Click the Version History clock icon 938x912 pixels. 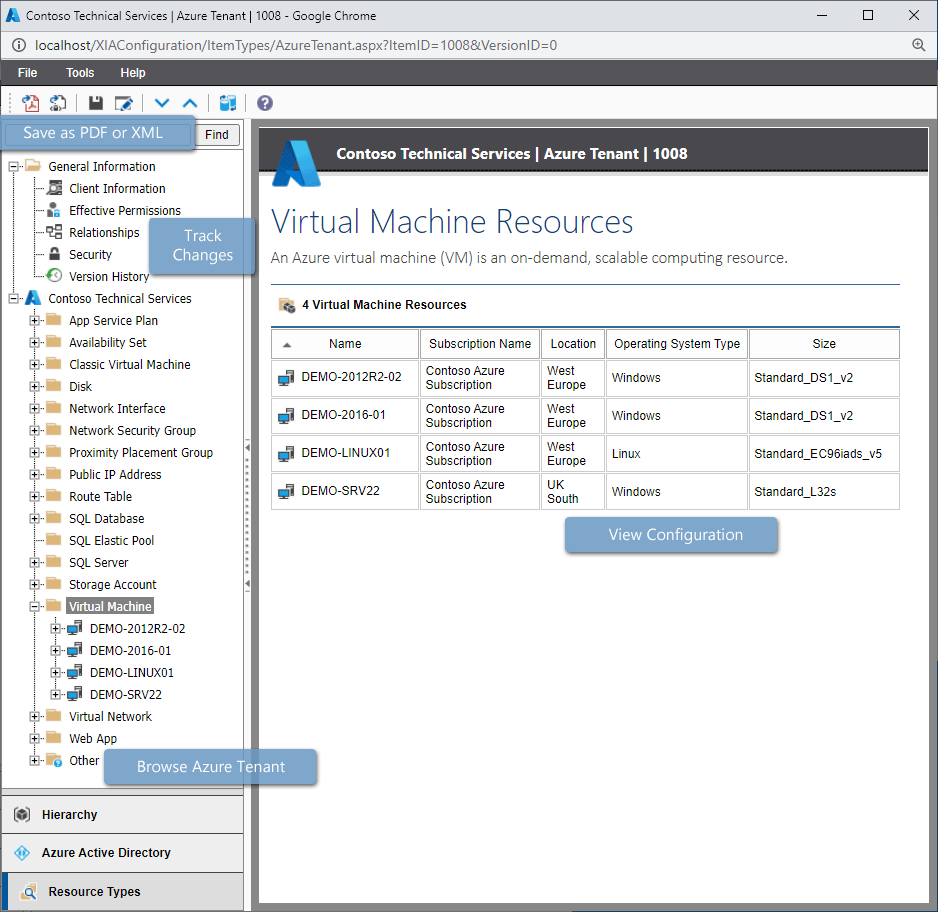click(x=54, y=276)
